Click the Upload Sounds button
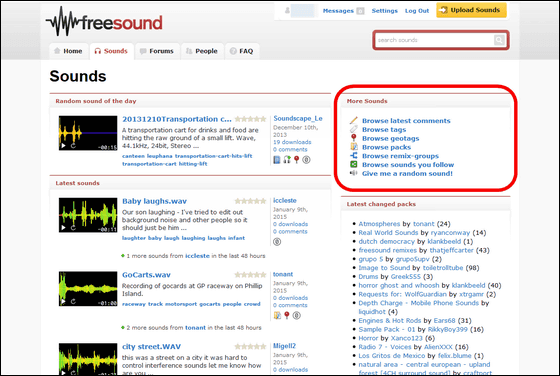Screen dimensions: 560x376 click(x=471, y=10)
